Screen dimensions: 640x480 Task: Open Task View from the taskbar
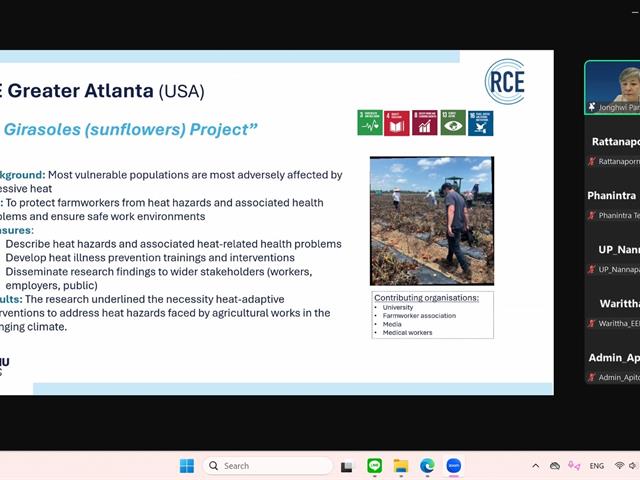point(347,466)
